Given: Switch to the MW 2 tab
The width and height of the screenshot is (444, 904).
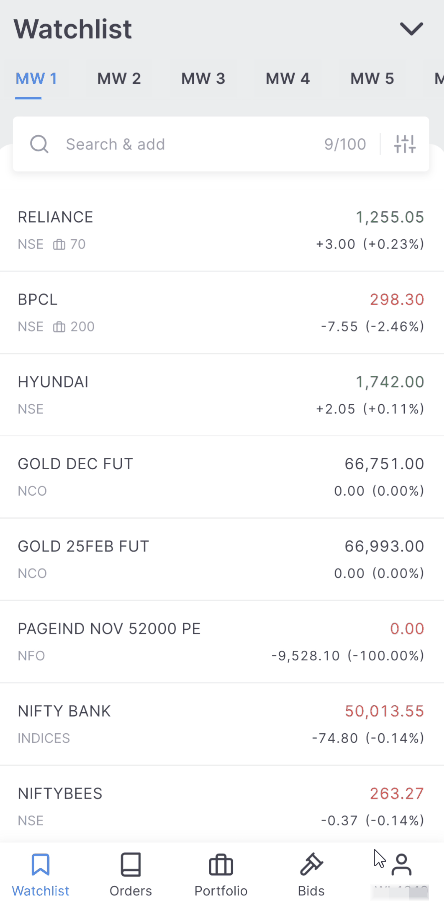Looking at the screenshot, I should click(x=119, y=78).
